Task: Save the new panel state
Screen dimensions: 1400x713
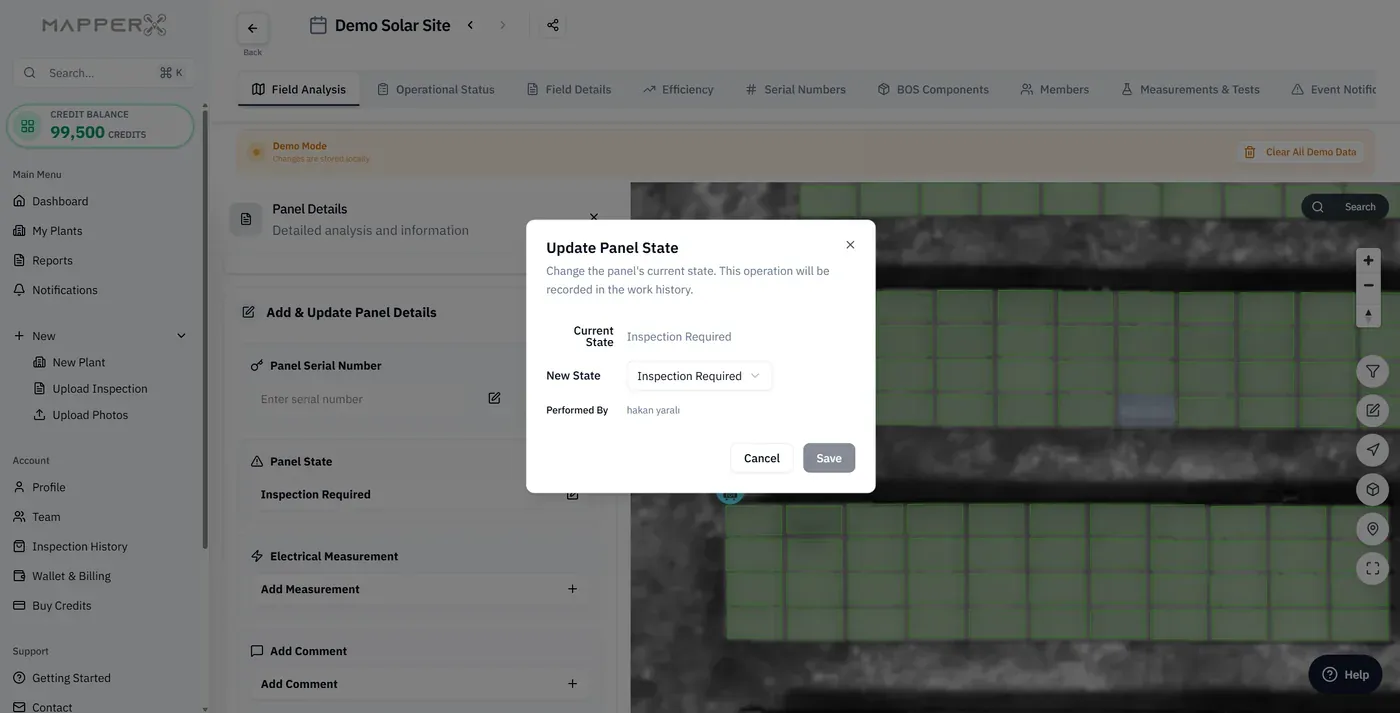Action: click(x=829, y=458)
